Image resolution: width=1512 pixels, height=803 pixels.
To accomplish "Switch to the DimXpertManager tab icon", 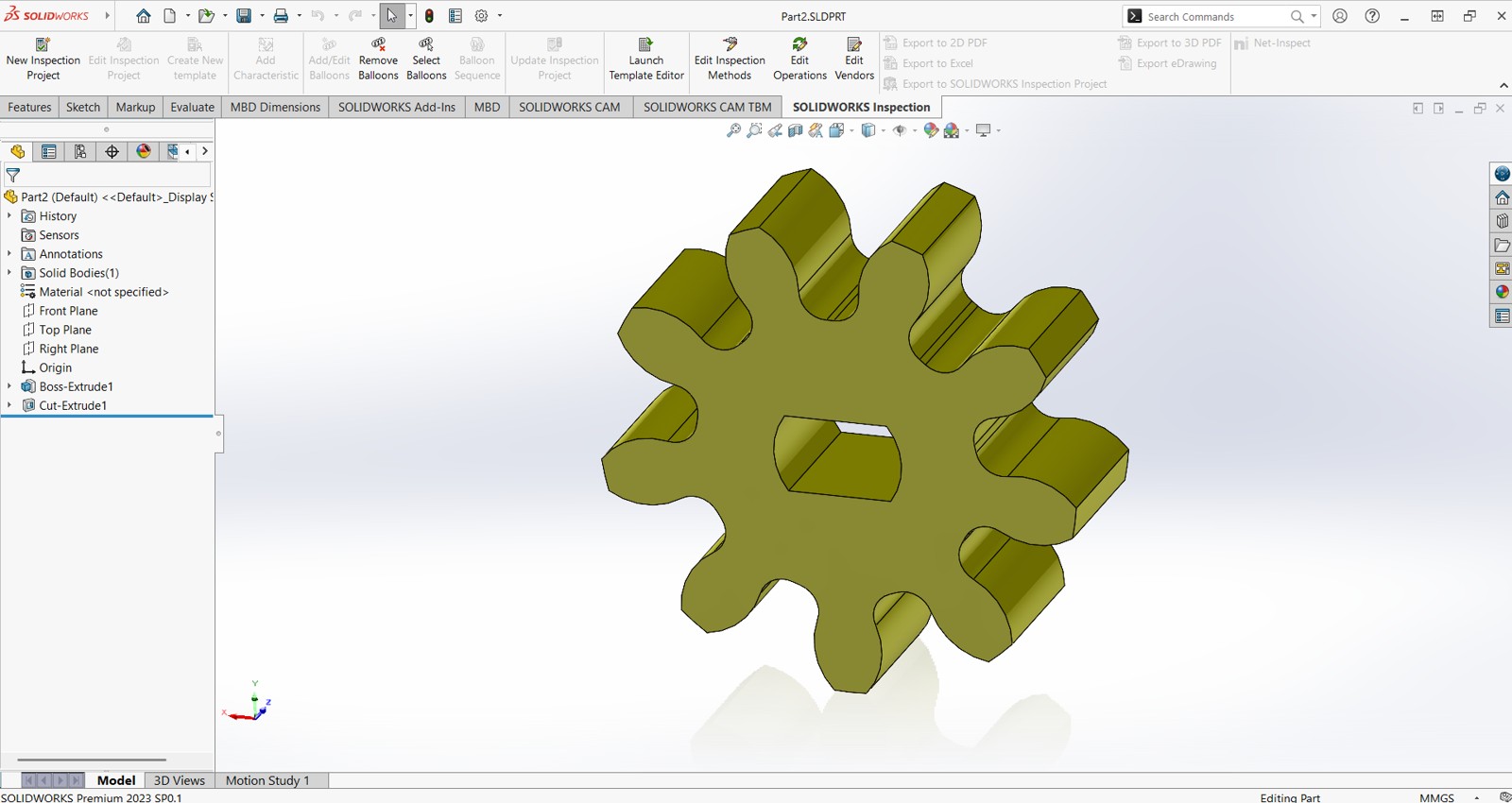I will (x=112, y=151).
